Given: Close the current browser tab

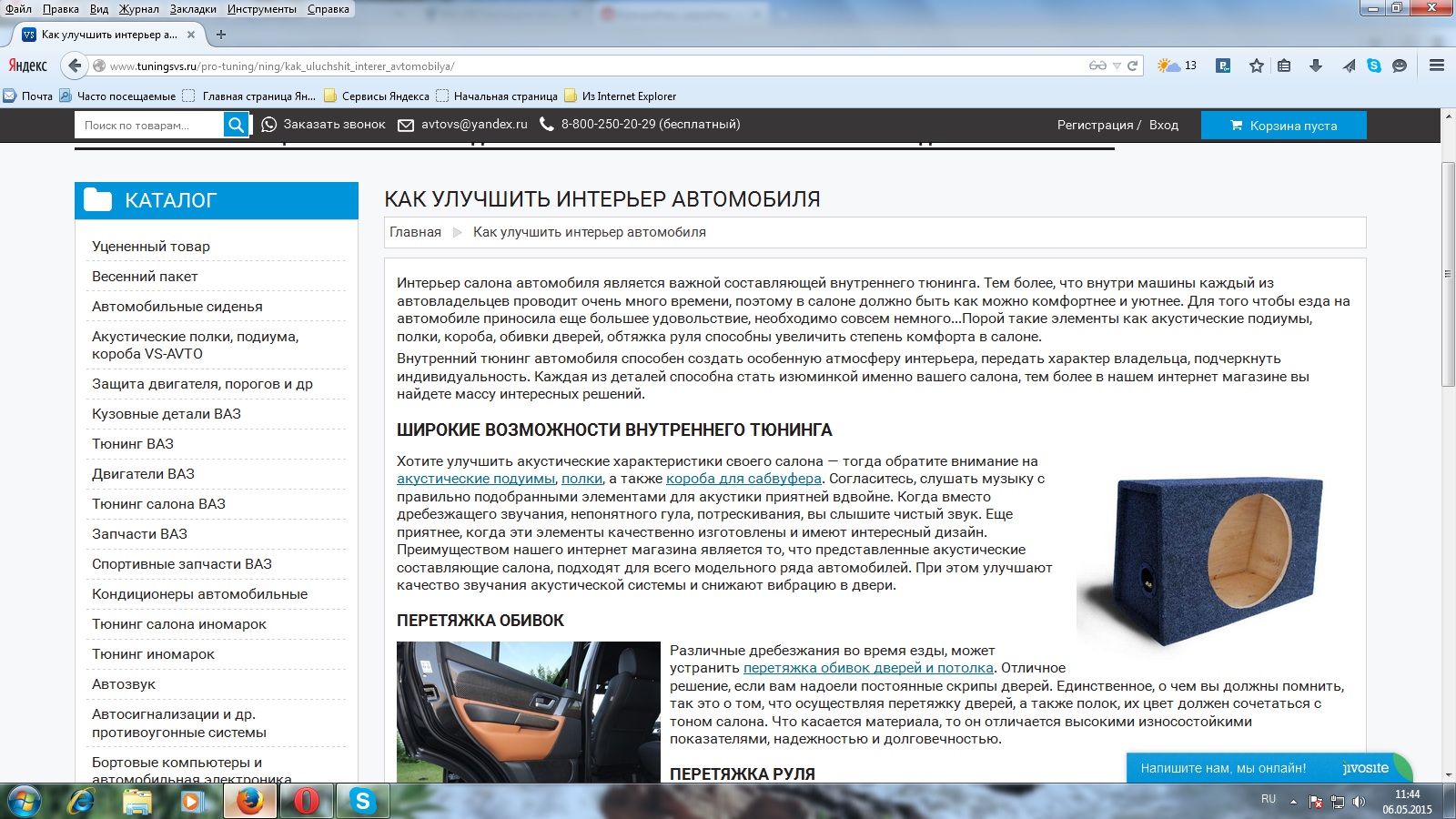Looking at the screenshot, I should click(191, 35).
